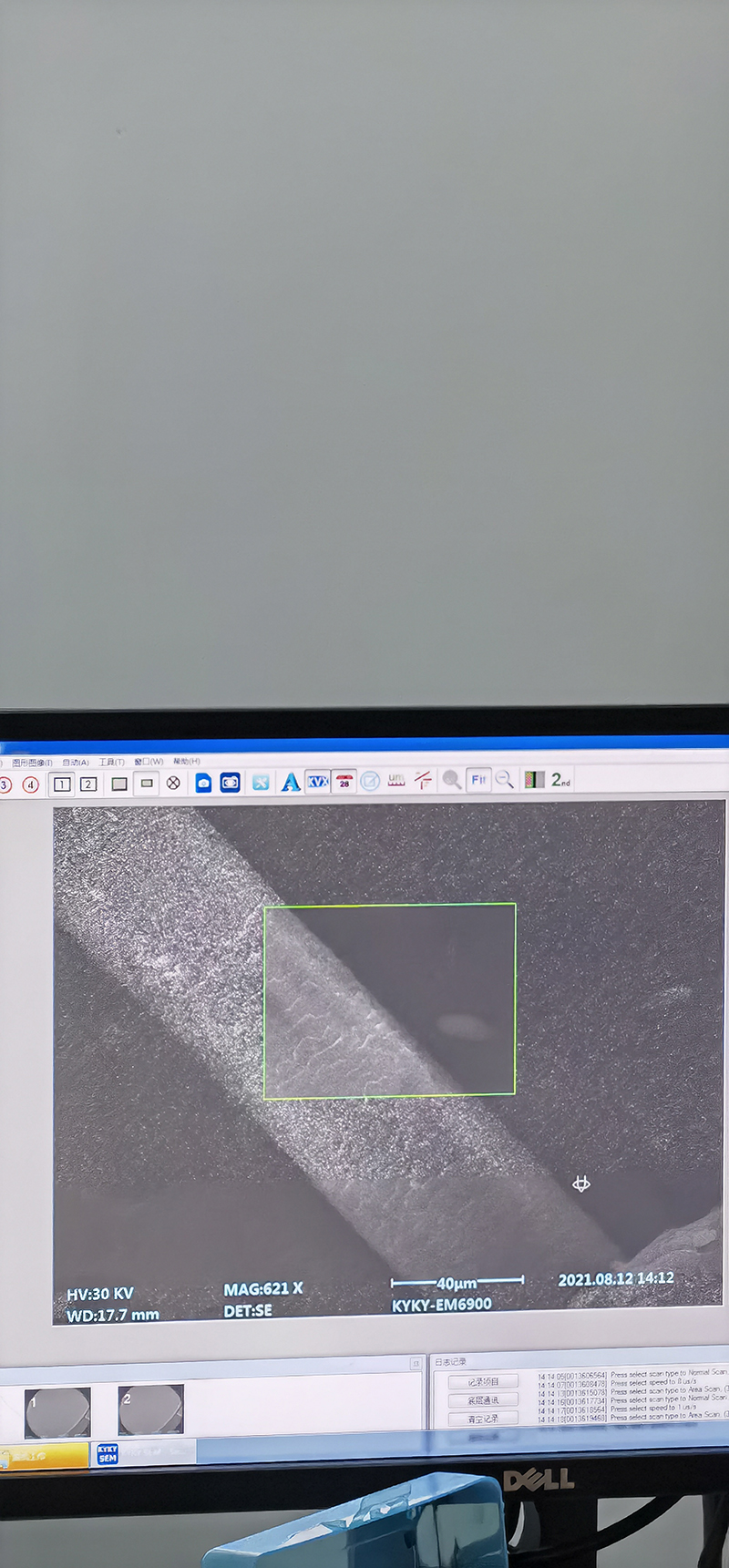
Task: Click the zoom out magnifier icon
Action: point(505,780)
